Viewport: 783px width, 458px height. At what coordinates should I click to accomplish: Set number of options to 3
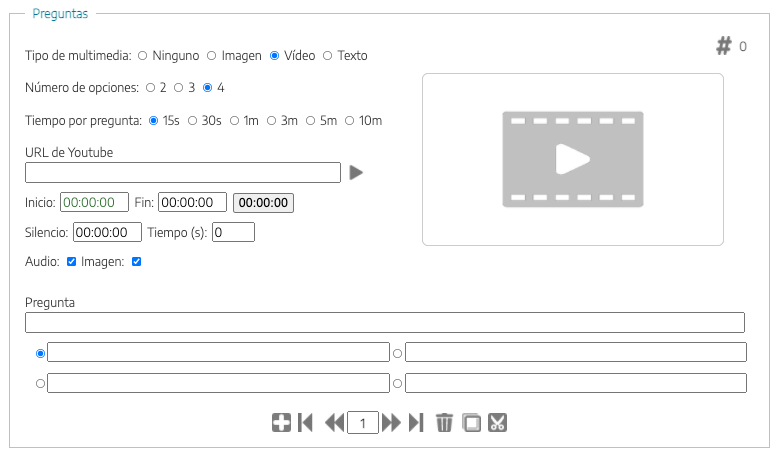[180, 88]
